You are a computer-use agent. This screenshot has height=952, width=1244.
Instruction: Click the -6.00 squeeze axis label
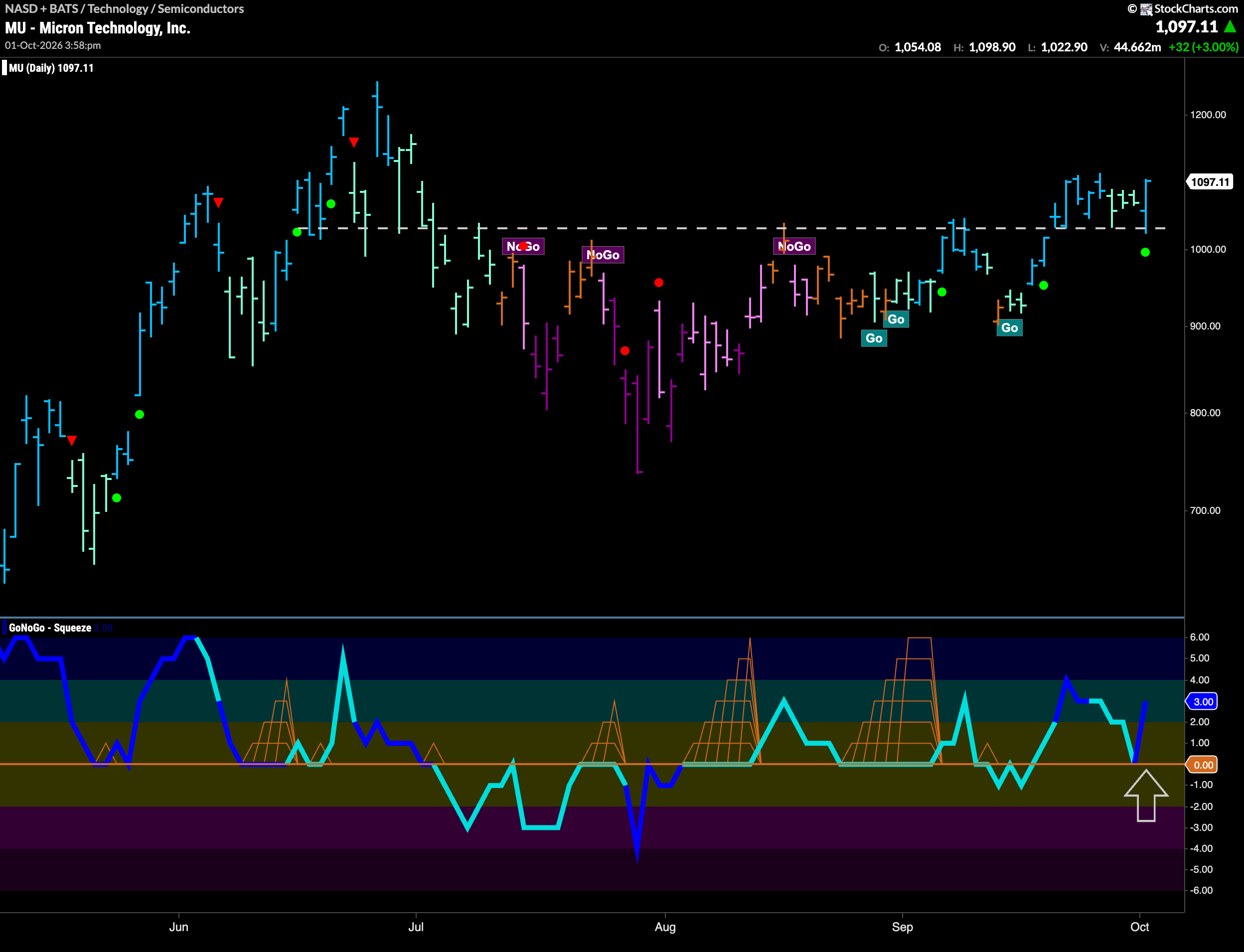[1201, 890]
